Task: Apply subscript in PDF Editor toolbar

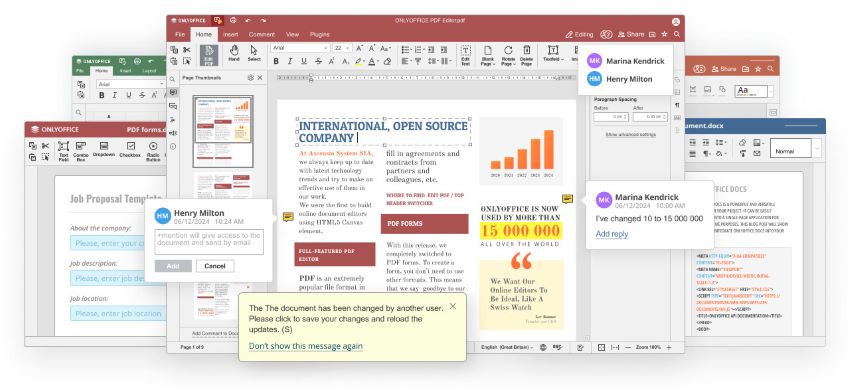Action: 346,61
